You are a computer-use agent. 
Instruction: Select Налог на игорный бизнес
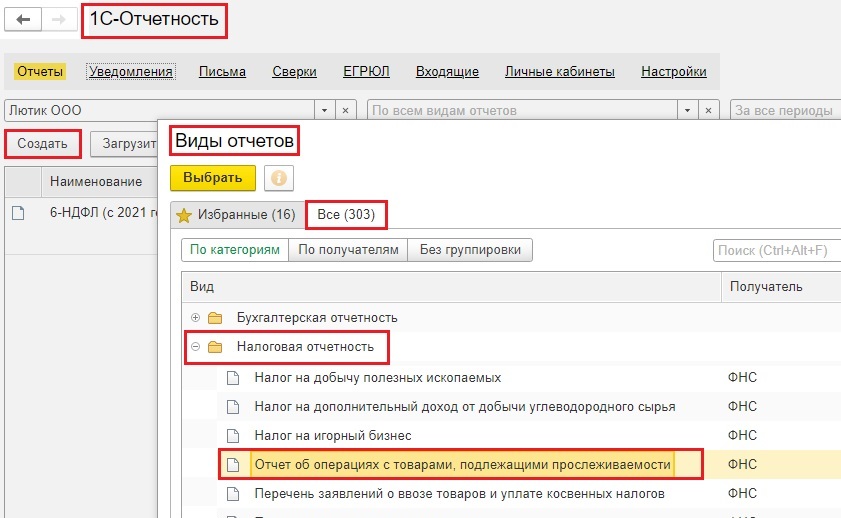click(x=333, y=436)
